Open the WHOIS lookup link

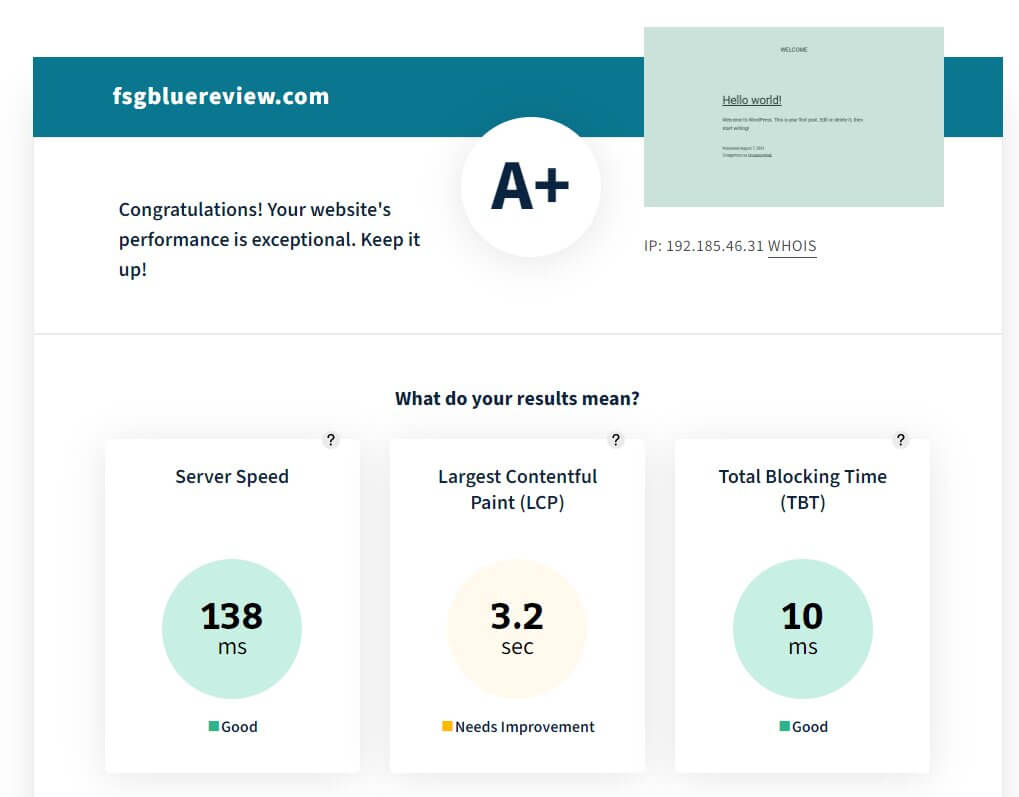coord(792,246)
